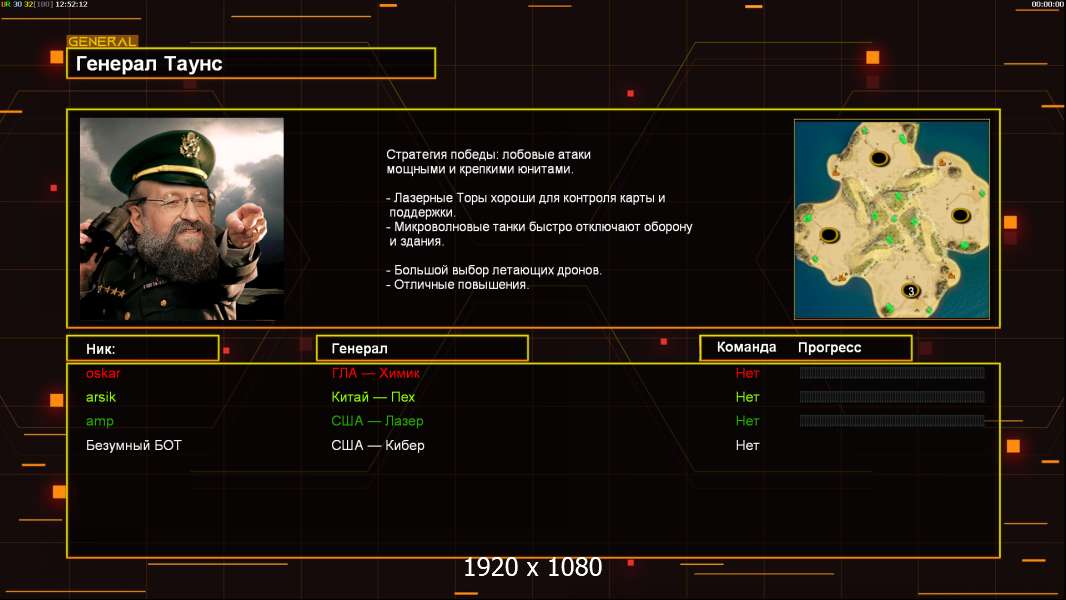This screenshot has height=600, width=1066.
Task: Select player name amp
Action: (99, 421)
